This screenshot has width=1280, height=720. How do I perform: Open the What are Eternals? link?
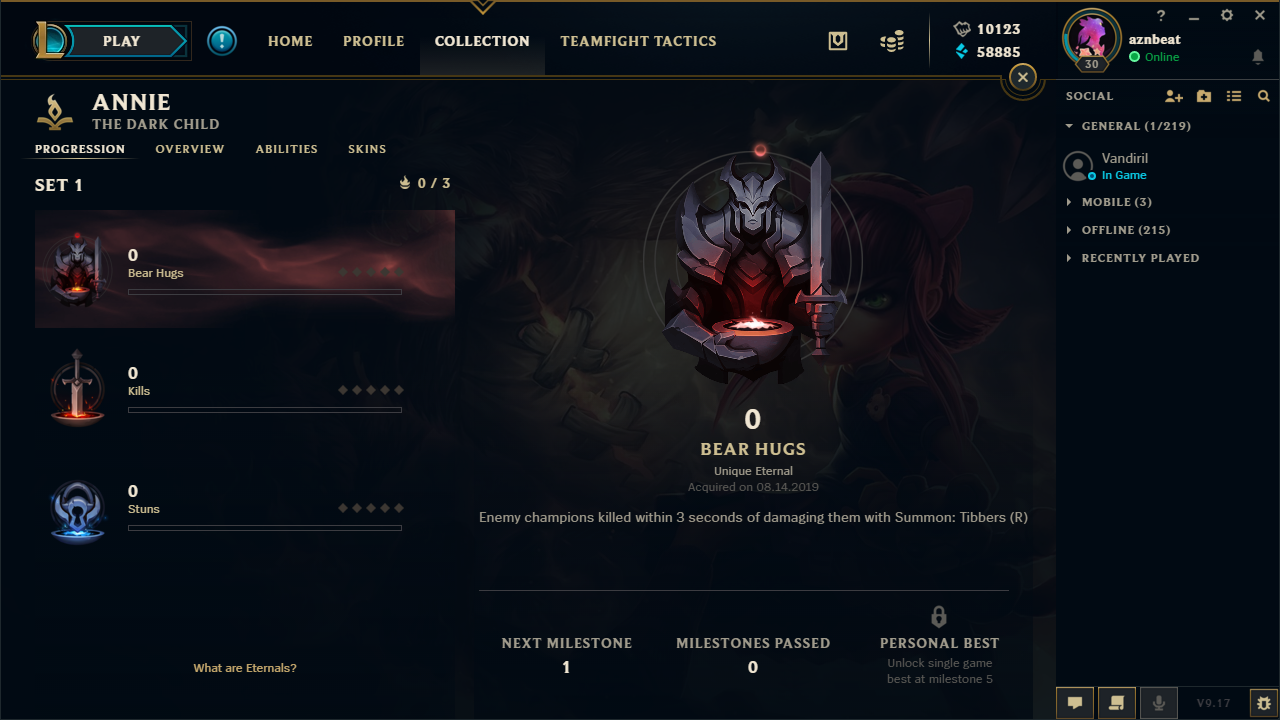click(245, 668)
